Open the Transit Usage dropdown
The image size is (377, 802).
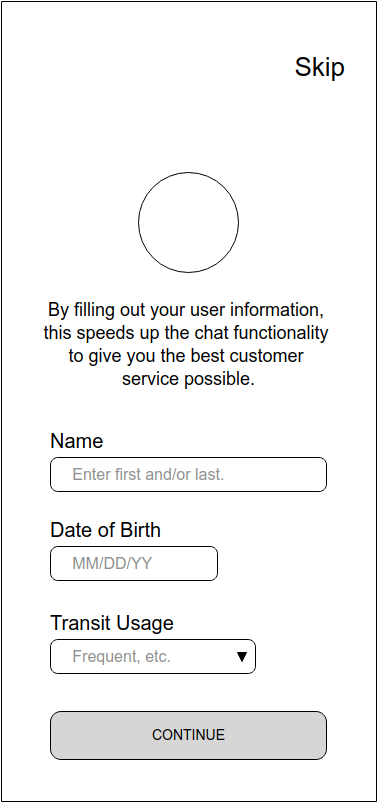[x=153, y=657]
